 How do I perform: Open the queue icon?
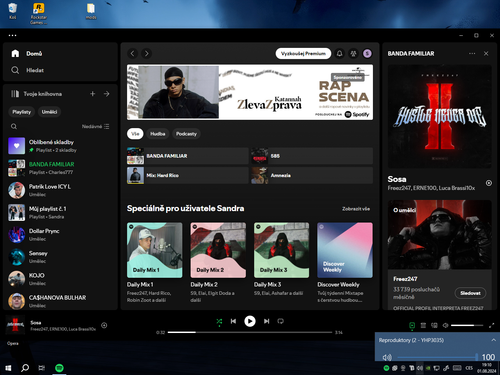423,325
